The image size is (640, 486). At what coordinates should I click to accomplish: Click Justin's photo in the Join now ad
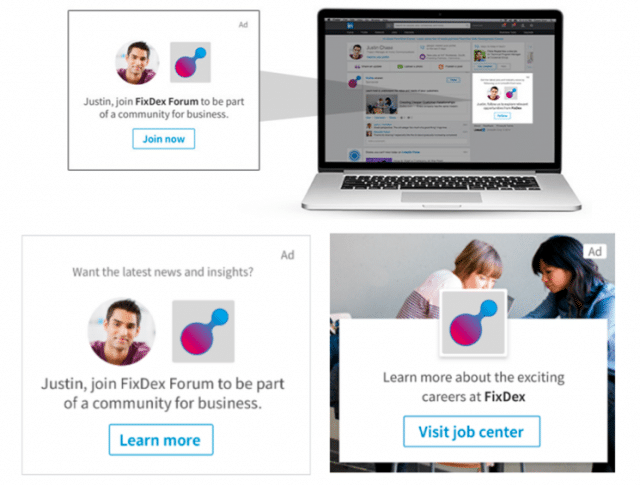(x=137, y=62)
